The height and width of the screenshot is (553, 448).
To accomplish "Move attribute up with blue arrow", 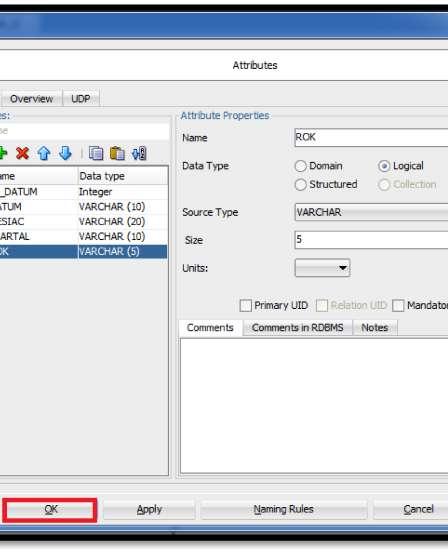I will coord(44,153).
